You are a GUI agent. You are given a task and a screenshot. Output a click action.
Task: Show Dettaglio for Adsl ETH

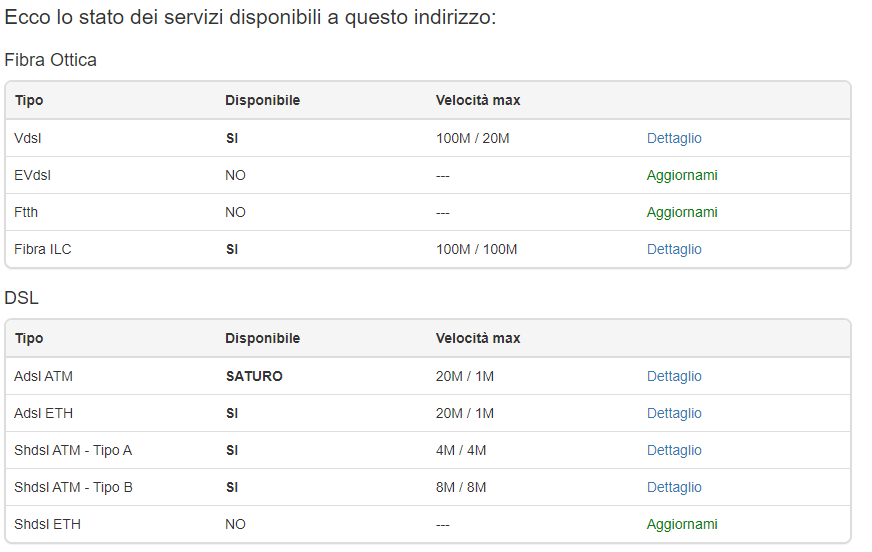(x=674, y=413)
